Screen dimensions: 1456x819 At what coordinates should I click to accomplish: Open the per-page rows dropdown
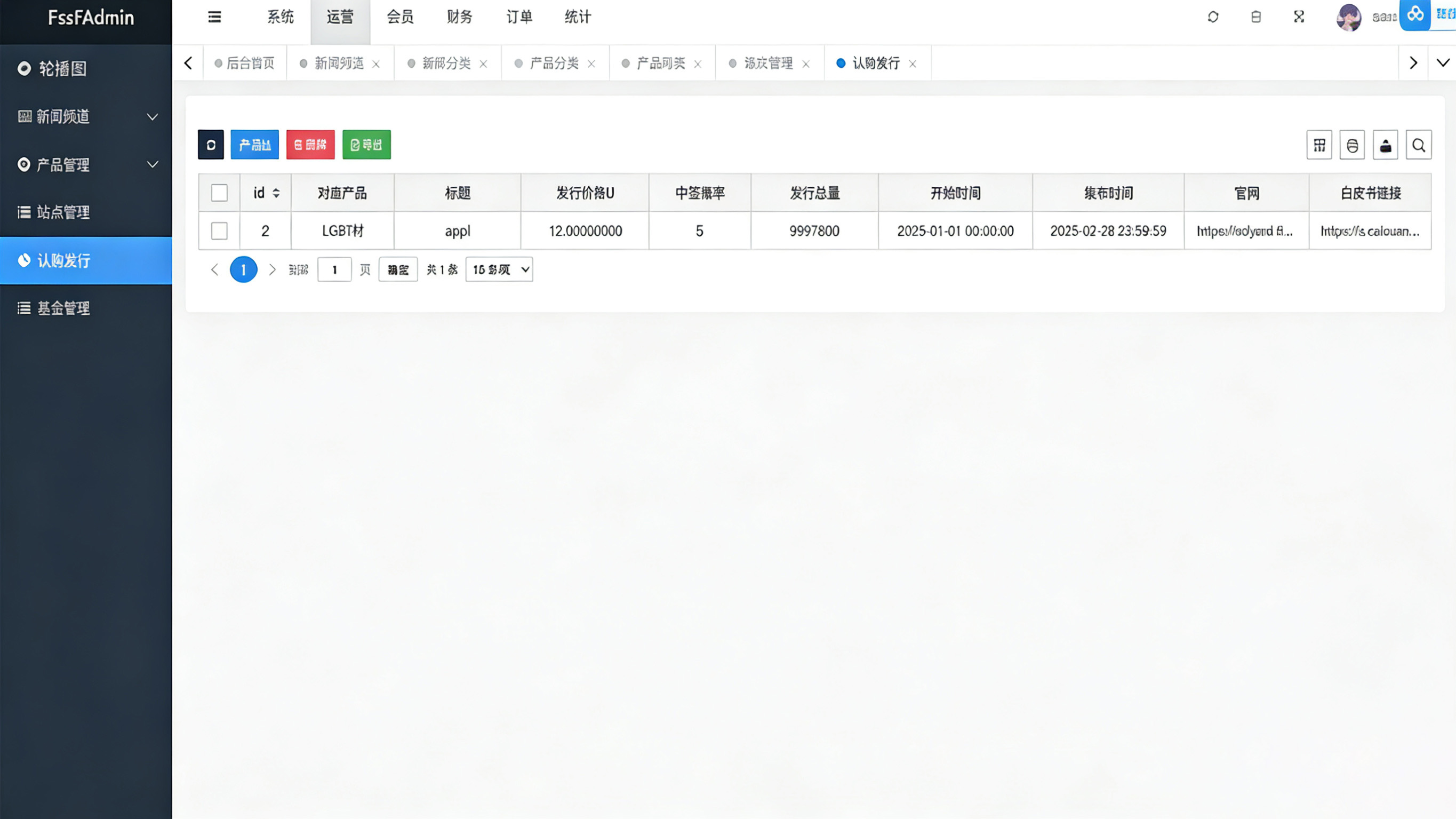click(x=499, y=270)
